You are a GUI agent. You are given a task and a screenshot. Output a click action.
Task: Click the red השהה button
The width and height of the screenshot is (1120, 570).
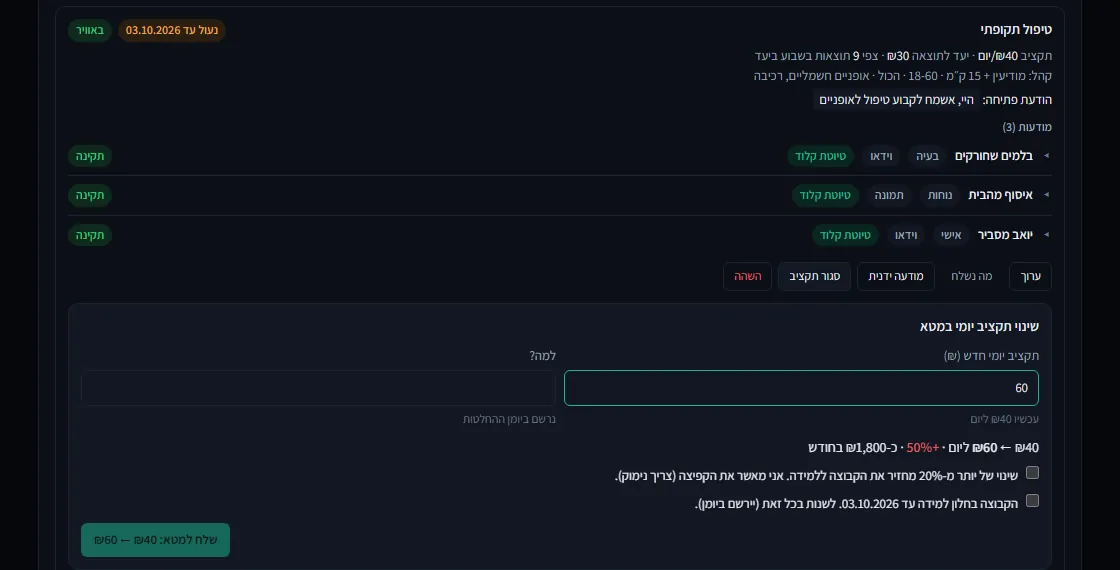pos(747,276)
